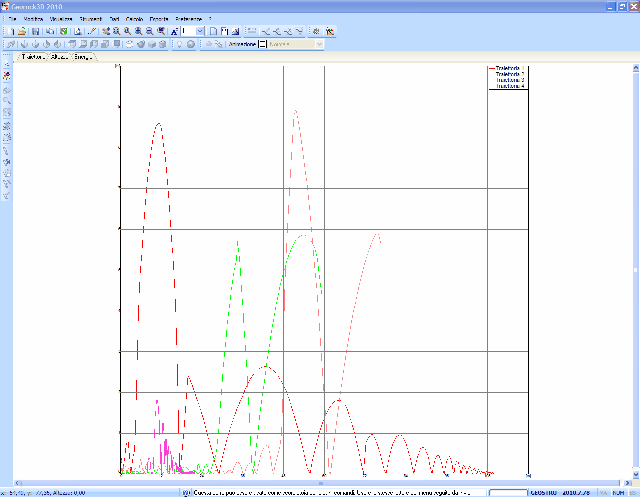Click the running figure icon in sidebar
640x497 pixels.
coord(7,162)
